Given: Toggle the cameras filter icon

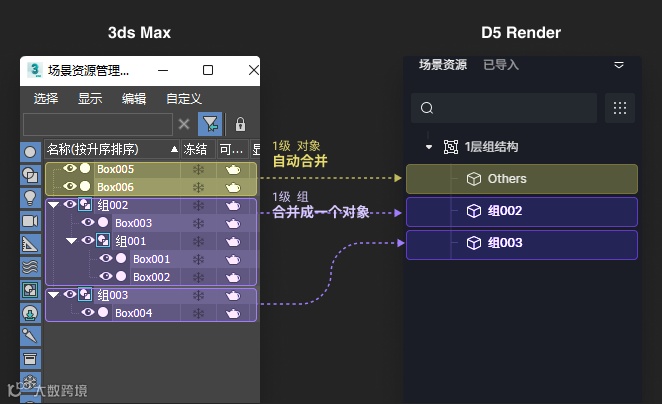Looking at the screenshot, I should coord(30,221).
